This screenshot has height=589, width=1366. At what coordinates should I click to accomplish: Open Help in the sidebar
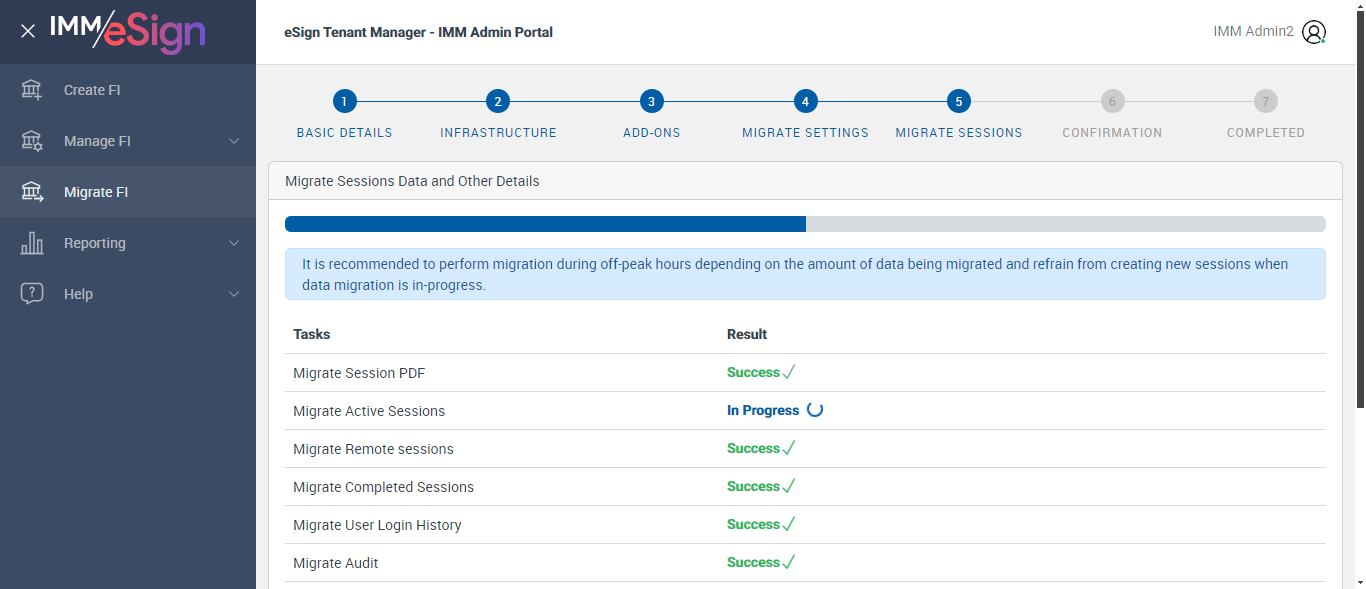(x=128, y=294)
